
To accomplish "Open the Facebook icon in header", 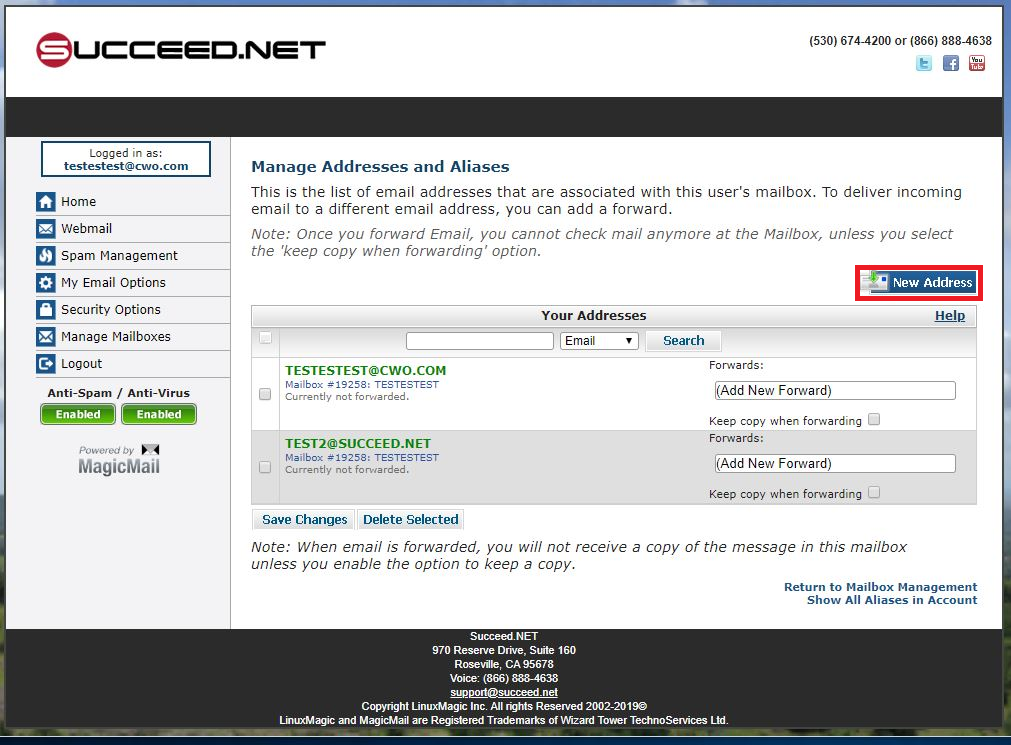I will point(950,63).
